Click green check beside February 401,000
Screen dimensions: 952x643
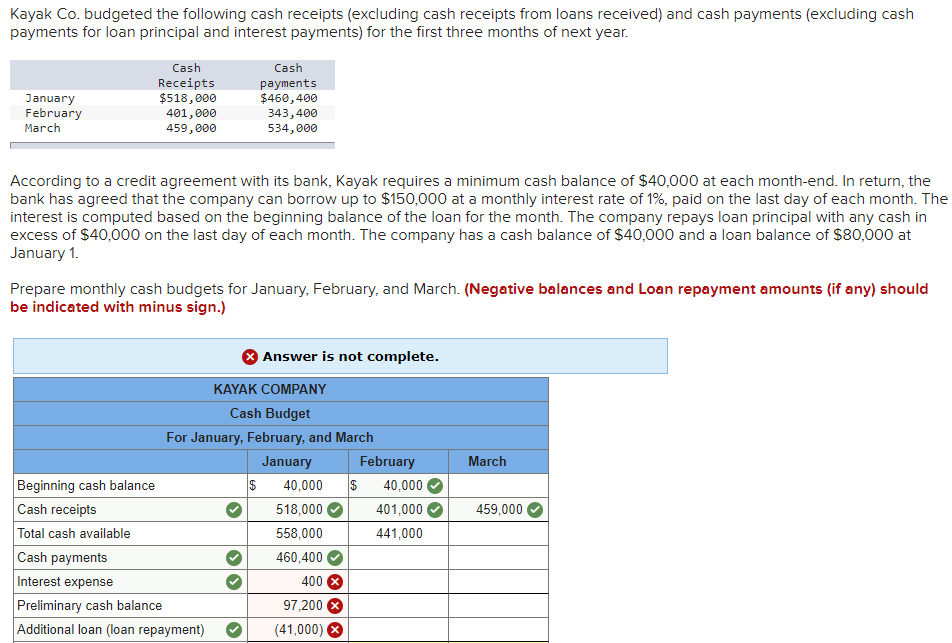click(435, 510)
